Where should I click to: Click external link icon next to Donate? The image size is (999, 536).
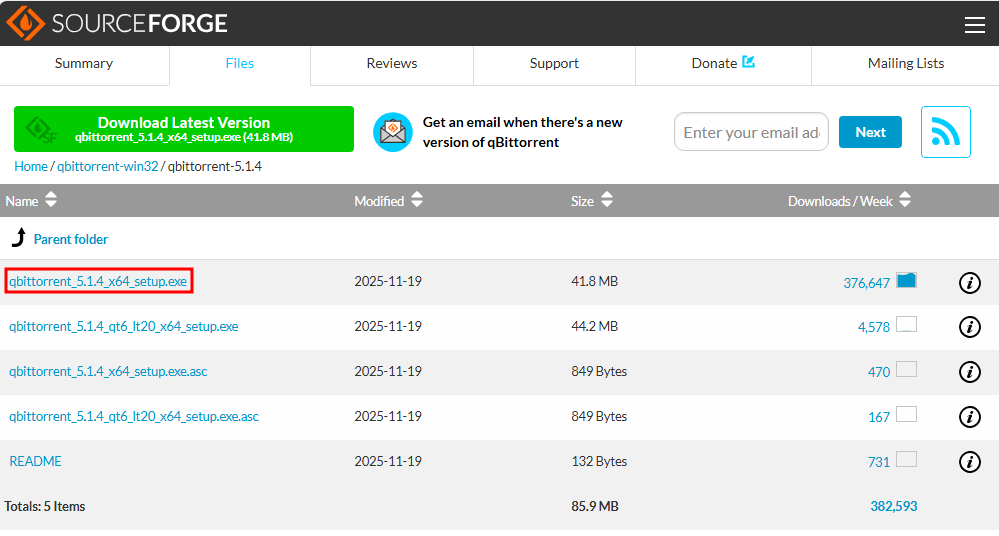[x=749, y=62]
